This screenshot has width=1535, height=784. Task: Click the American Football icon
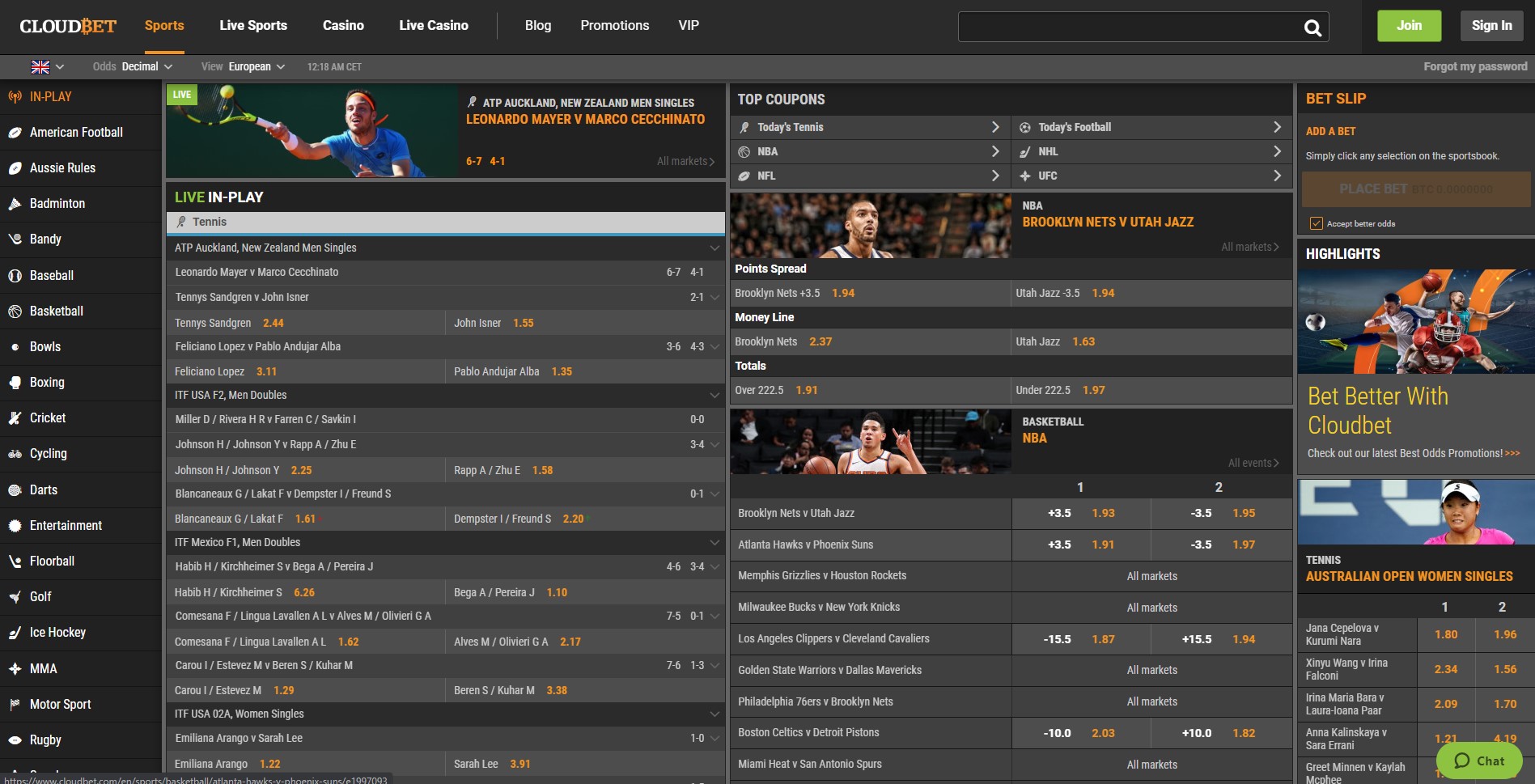(x=15, y=133)
